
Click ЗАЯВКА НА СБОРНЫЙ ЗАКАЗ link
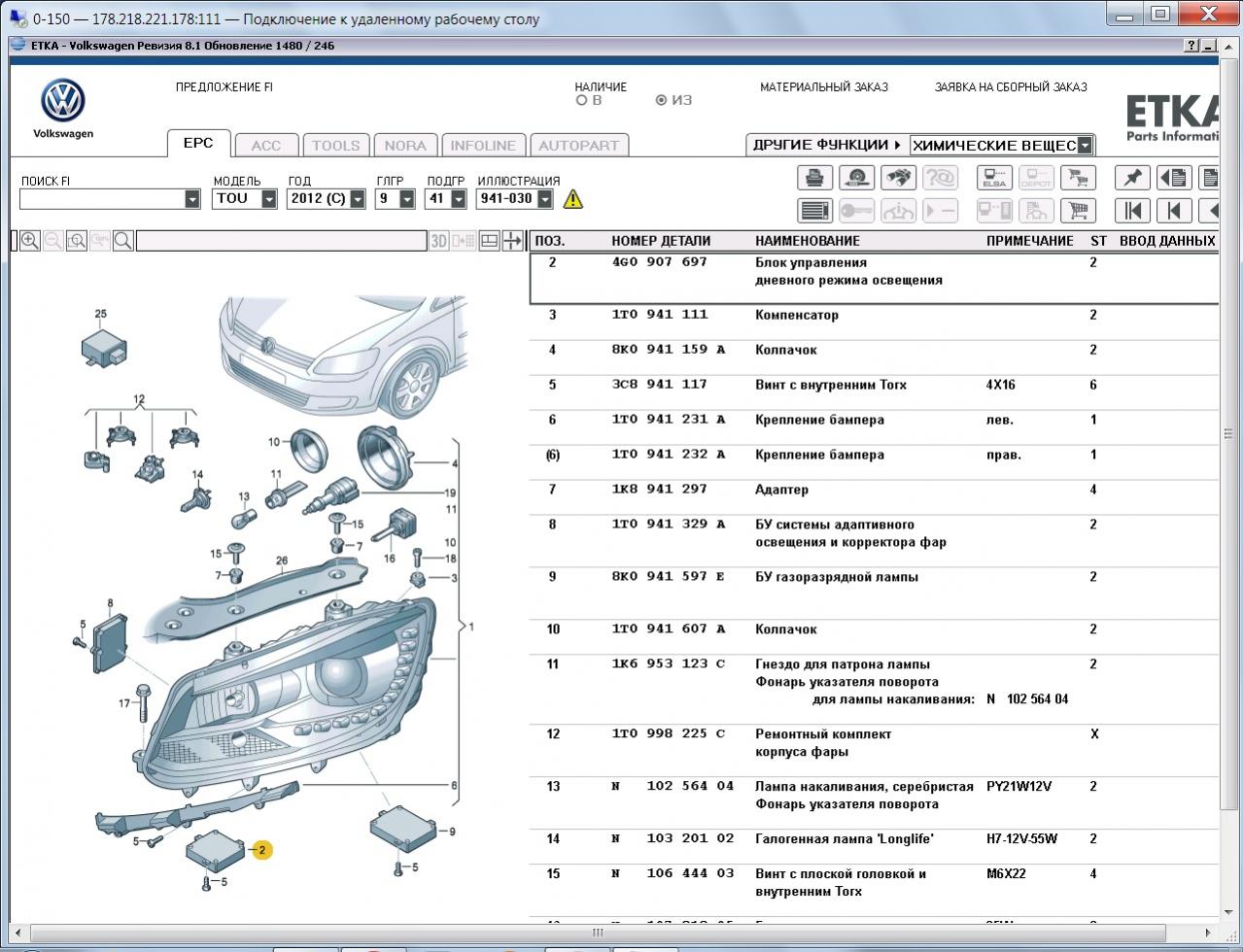point(1011,87)
